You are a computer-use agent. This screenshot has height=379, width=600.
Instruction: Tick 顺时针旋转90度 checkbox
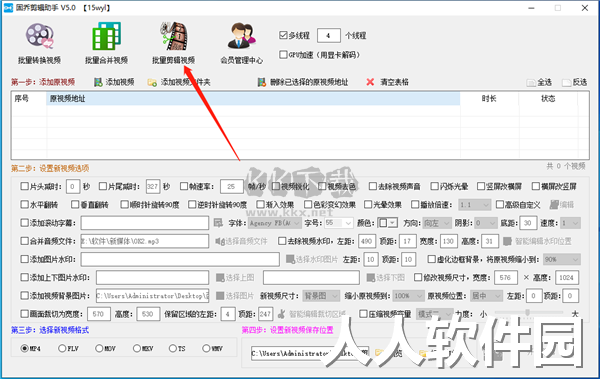coord(124,204)
